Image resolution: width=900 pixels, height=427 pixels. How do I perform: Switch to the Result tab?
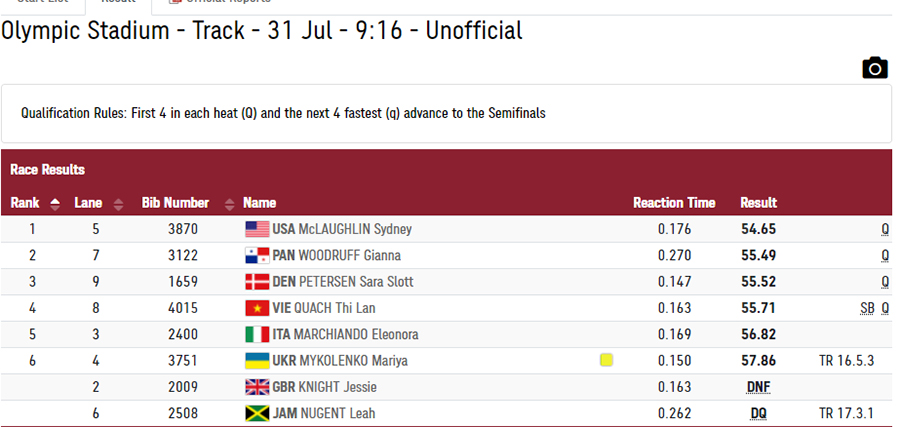pos(118,3)
